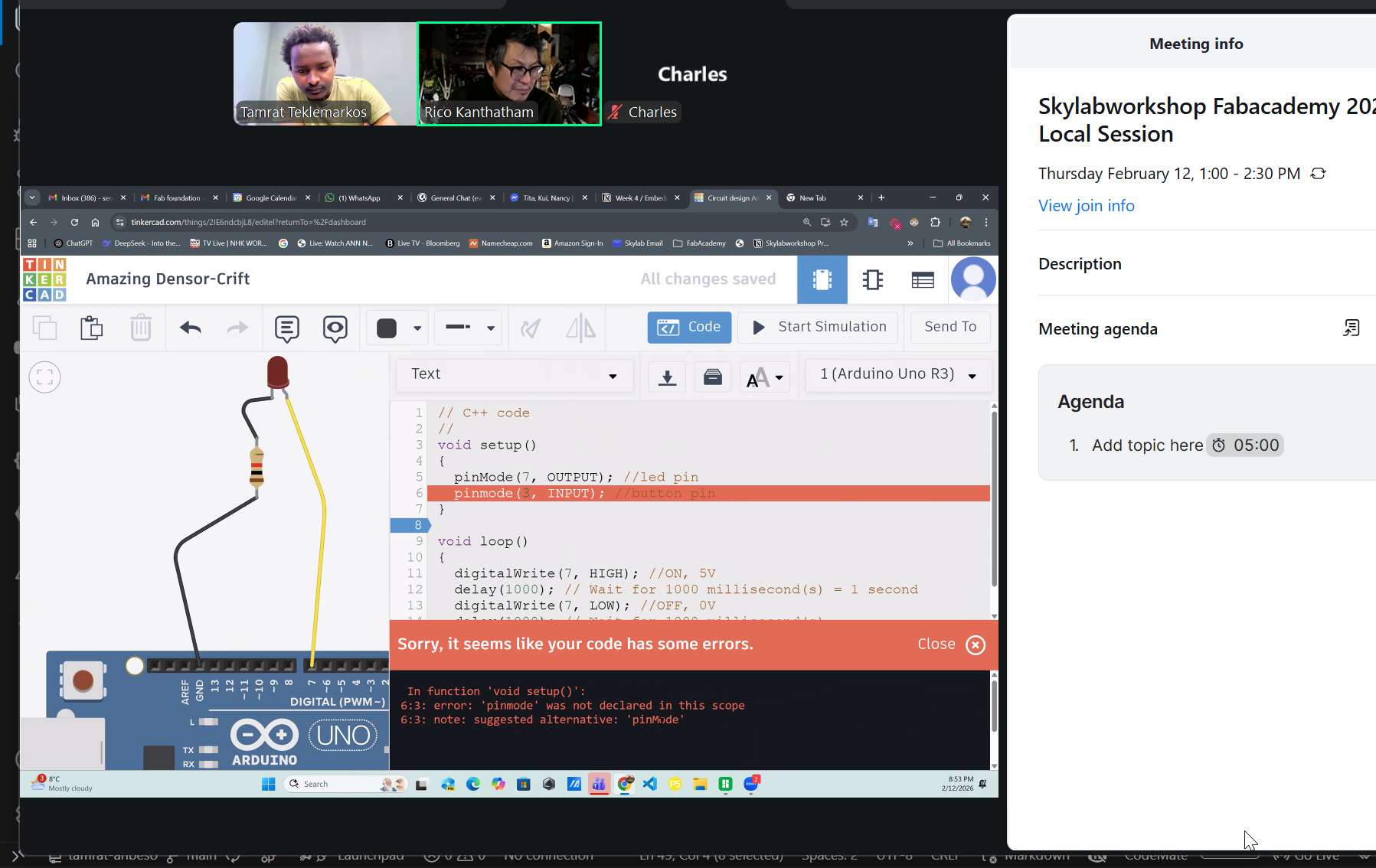Bookmark this page with the star icon
This screenshot has height=868, width=1376.
844,222
